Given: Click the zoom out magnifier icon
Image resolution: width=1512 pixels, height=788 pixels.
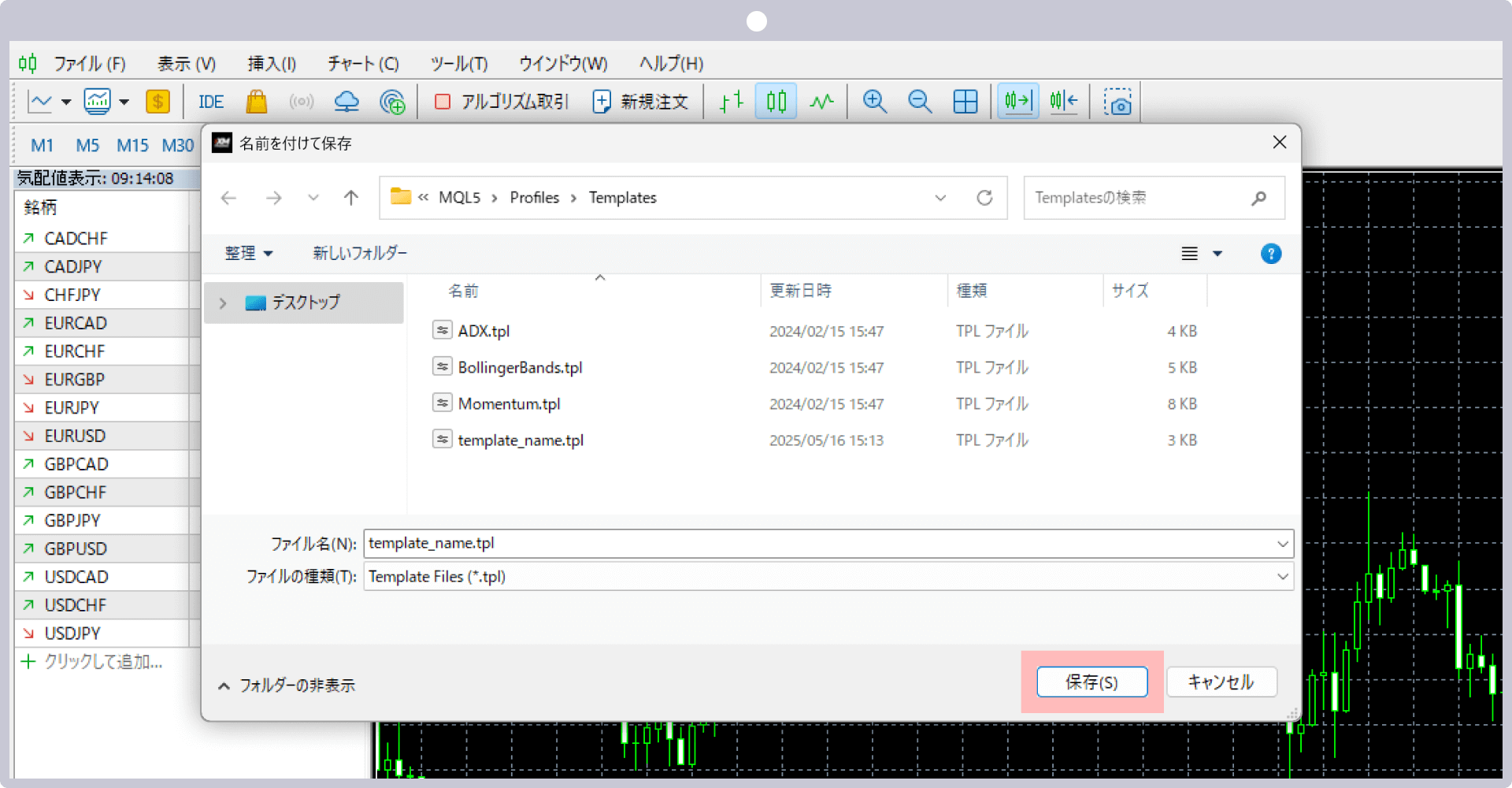Looking at the screenshot, I should pyautogui.click(x=919, y=102).
